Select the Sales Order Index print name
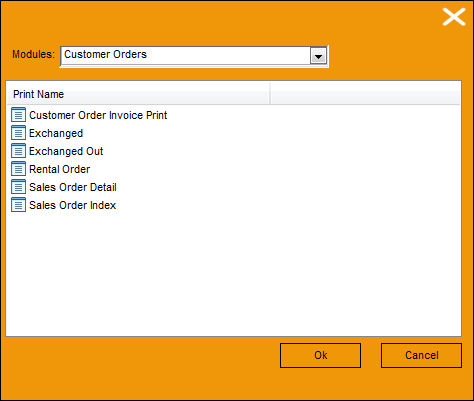 pyautogui.click(x=73, y=205)
